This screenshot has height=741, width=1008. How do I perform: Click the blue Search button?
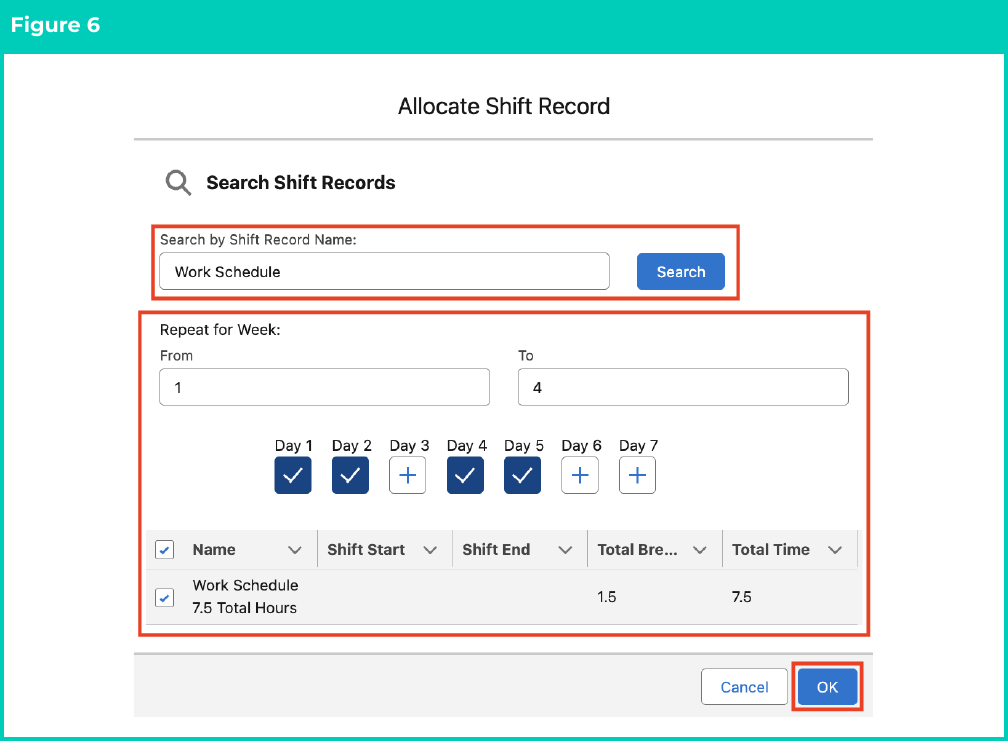[x=681, y=272]
